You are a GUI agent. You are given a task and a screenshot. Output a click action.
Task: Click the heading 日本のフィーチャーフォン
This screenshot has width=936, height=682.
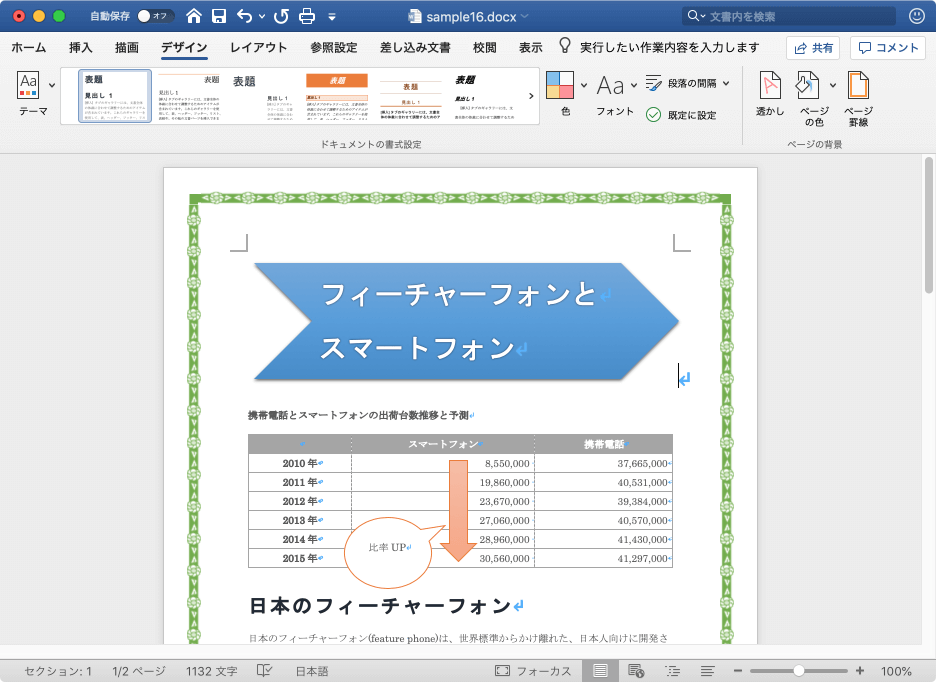tap(380, 606)
